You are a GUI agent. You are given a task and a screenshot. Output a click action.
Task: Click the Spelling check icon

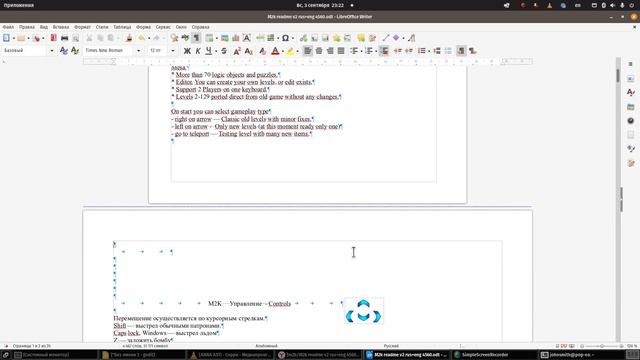(185, 38)
